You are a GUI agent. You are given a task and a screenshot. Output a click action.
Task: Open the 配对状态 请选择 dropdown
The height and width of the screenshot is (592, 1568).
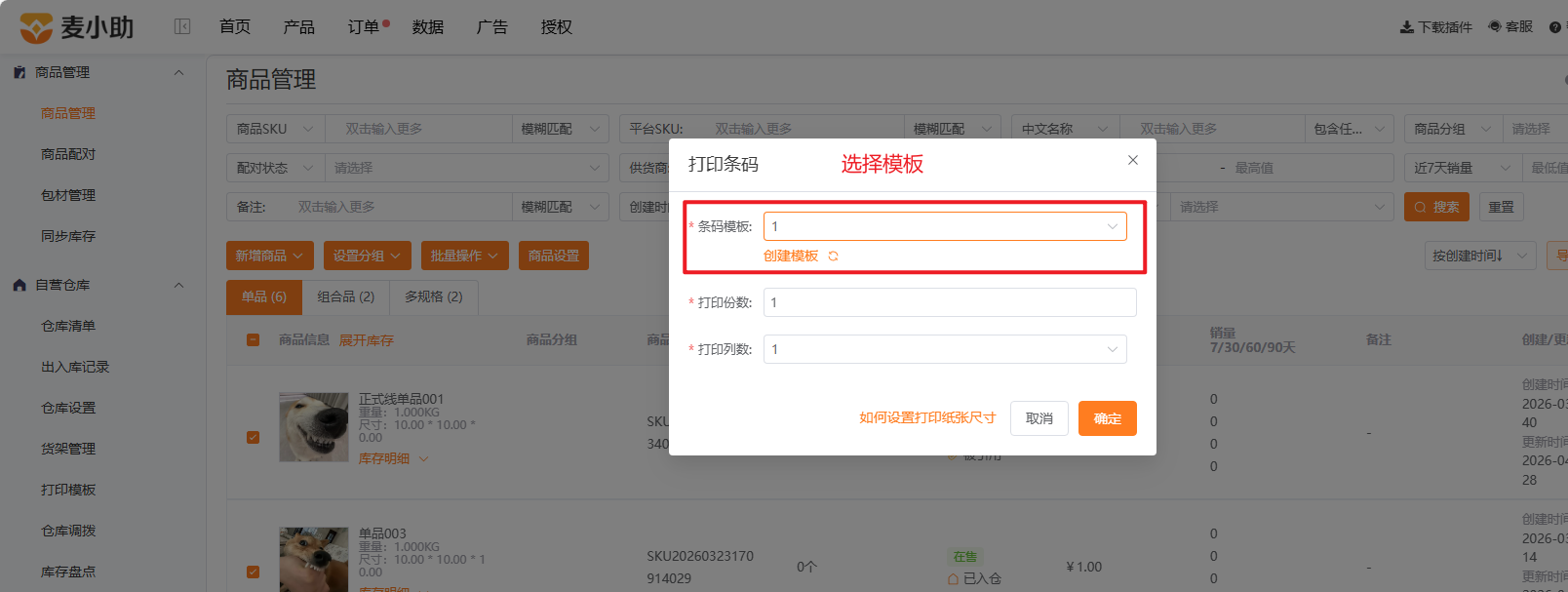coord(466,168)
